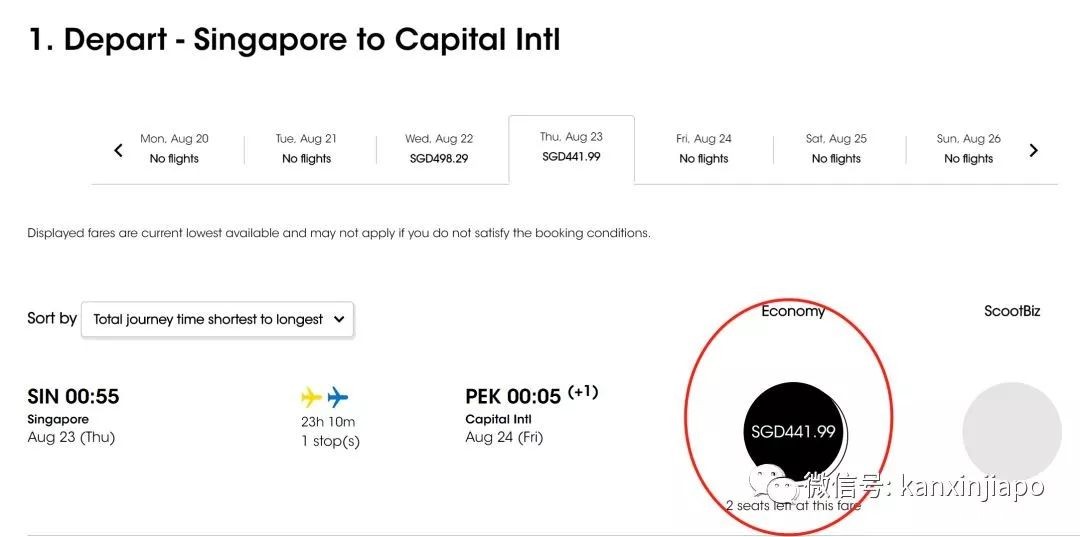1080x537 pixels.
Task: Click the previous dates left arrow
Action: (118, 150)
